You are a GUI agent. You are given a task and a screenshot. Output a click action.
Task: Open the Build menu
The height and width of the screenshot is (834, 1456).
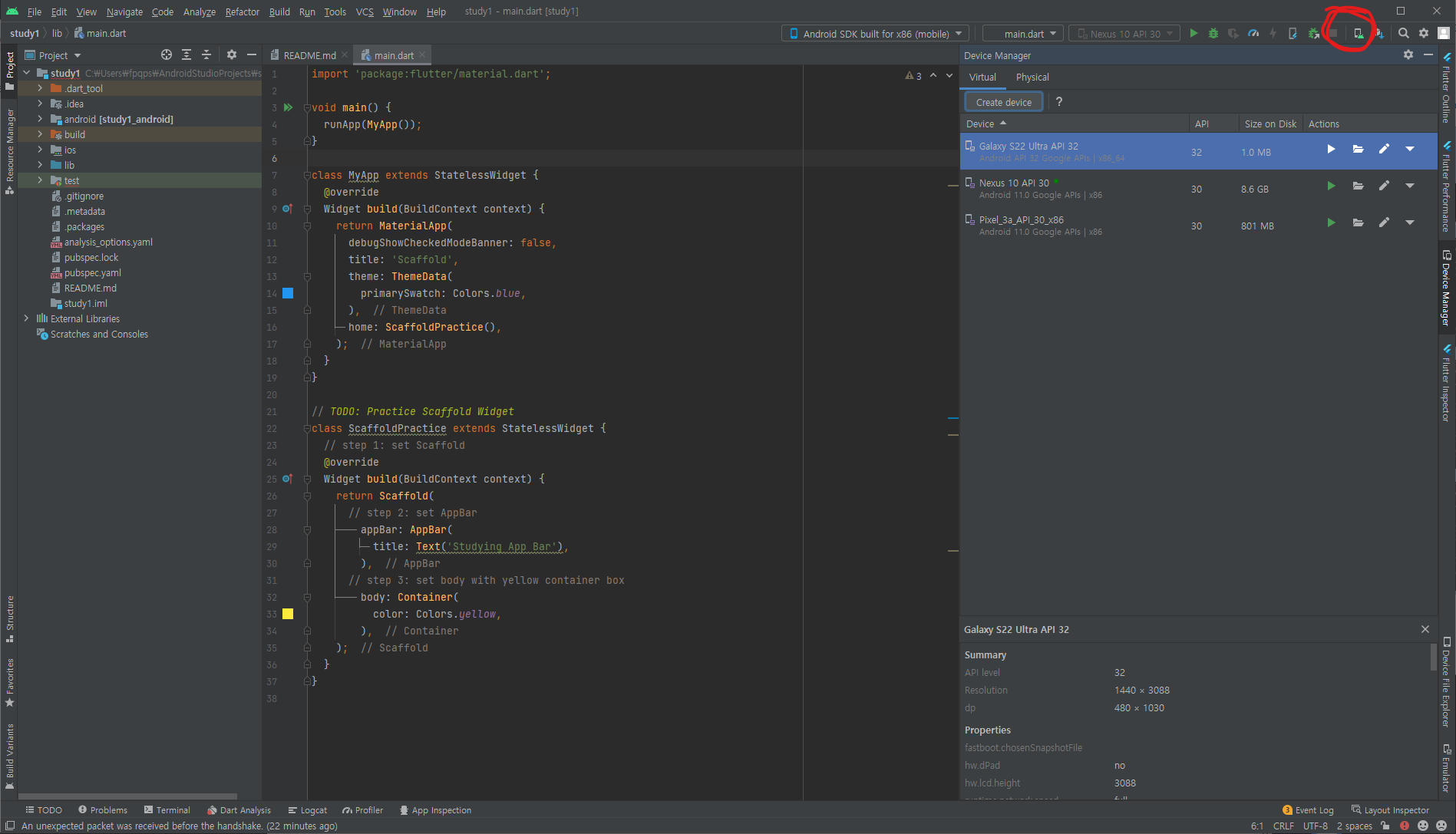279,12
